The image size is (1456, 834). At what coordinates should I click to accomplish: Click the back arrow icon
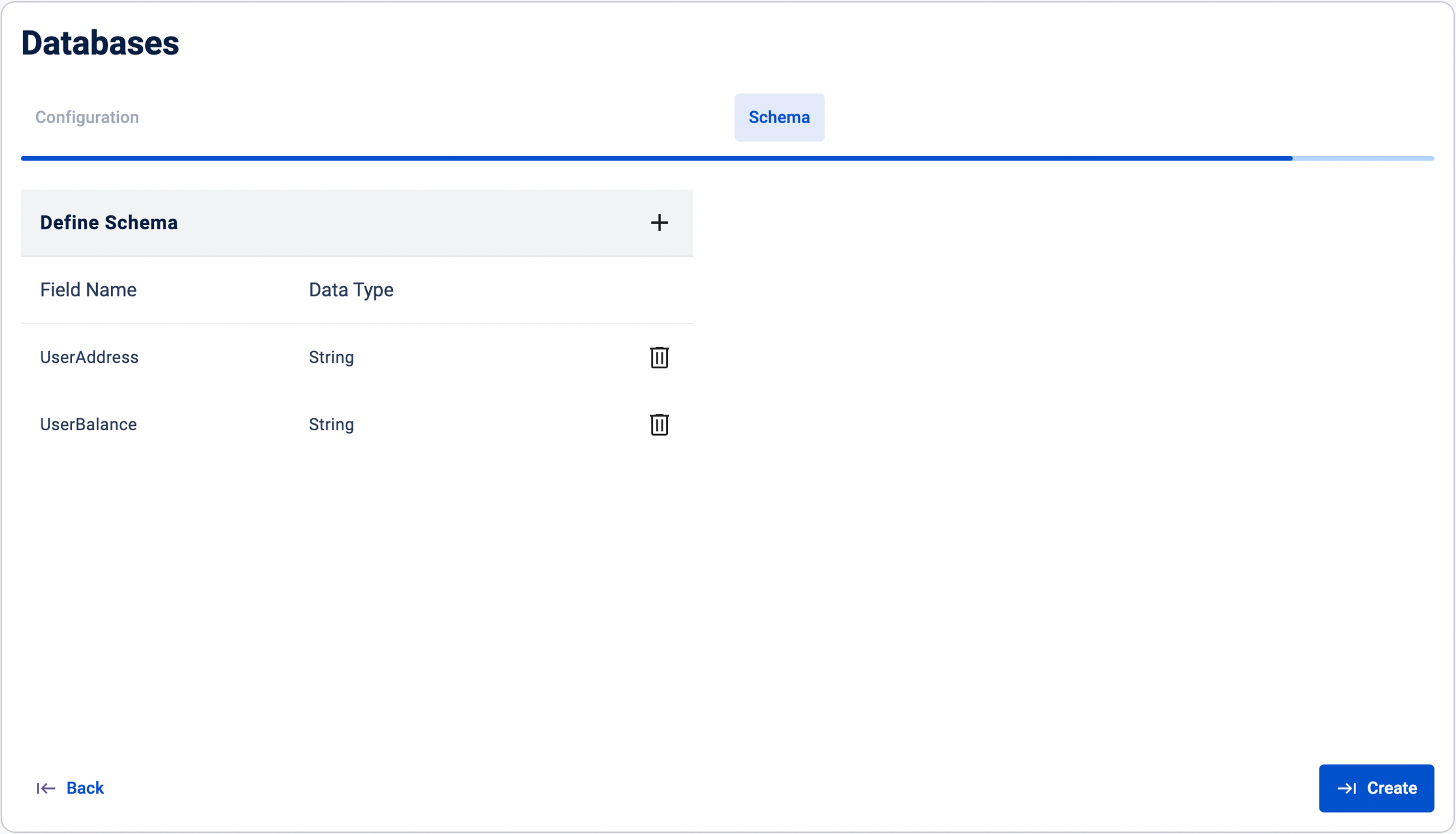pos(45,789)
